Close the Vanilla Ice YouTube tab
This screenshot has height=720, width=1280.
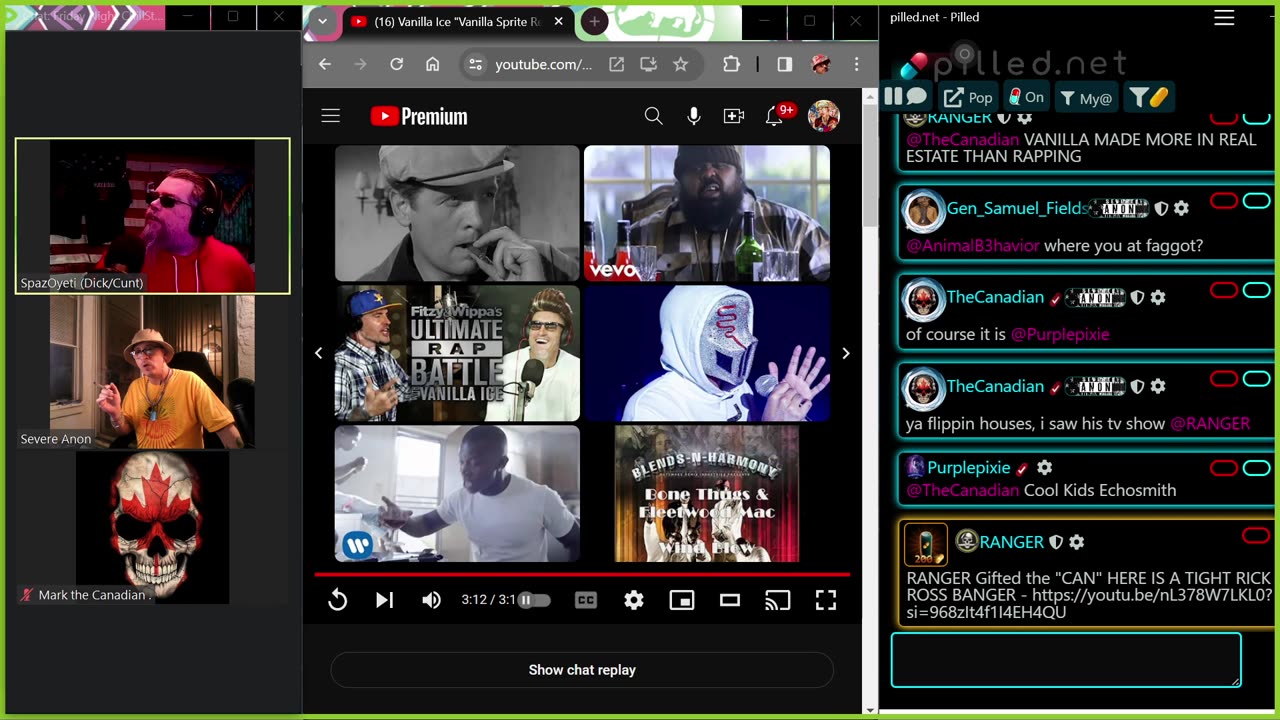point(559,22)
